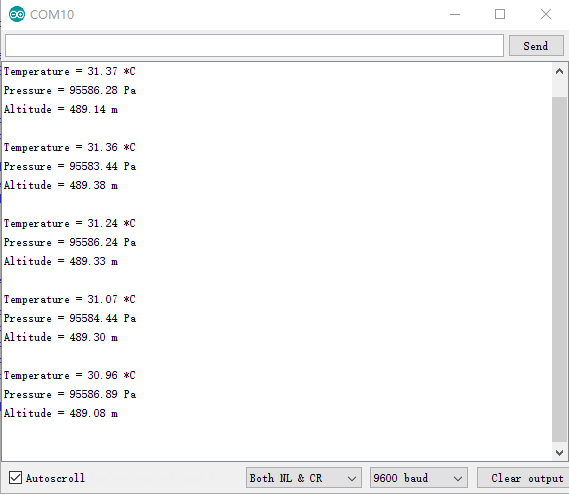Open the Both NL & CR dropdown
This screenshot has width=569, height=495.
click(x=304, y=478)
